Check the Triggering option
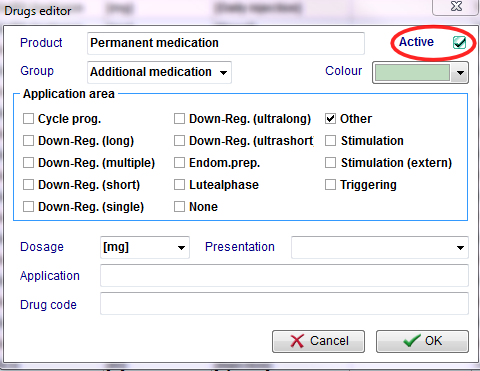 coord(330,185)
